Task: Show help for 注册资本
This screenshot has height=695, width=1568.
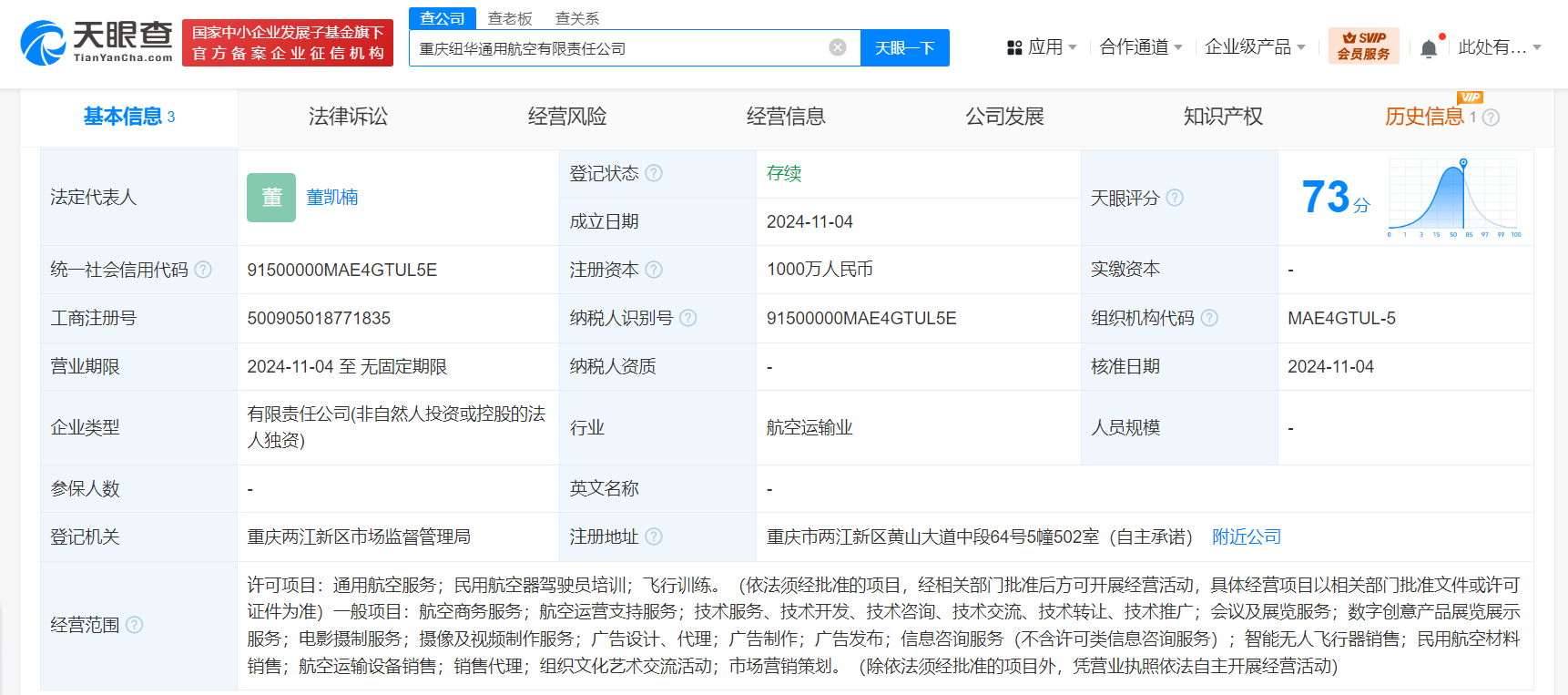Action: 654,270
